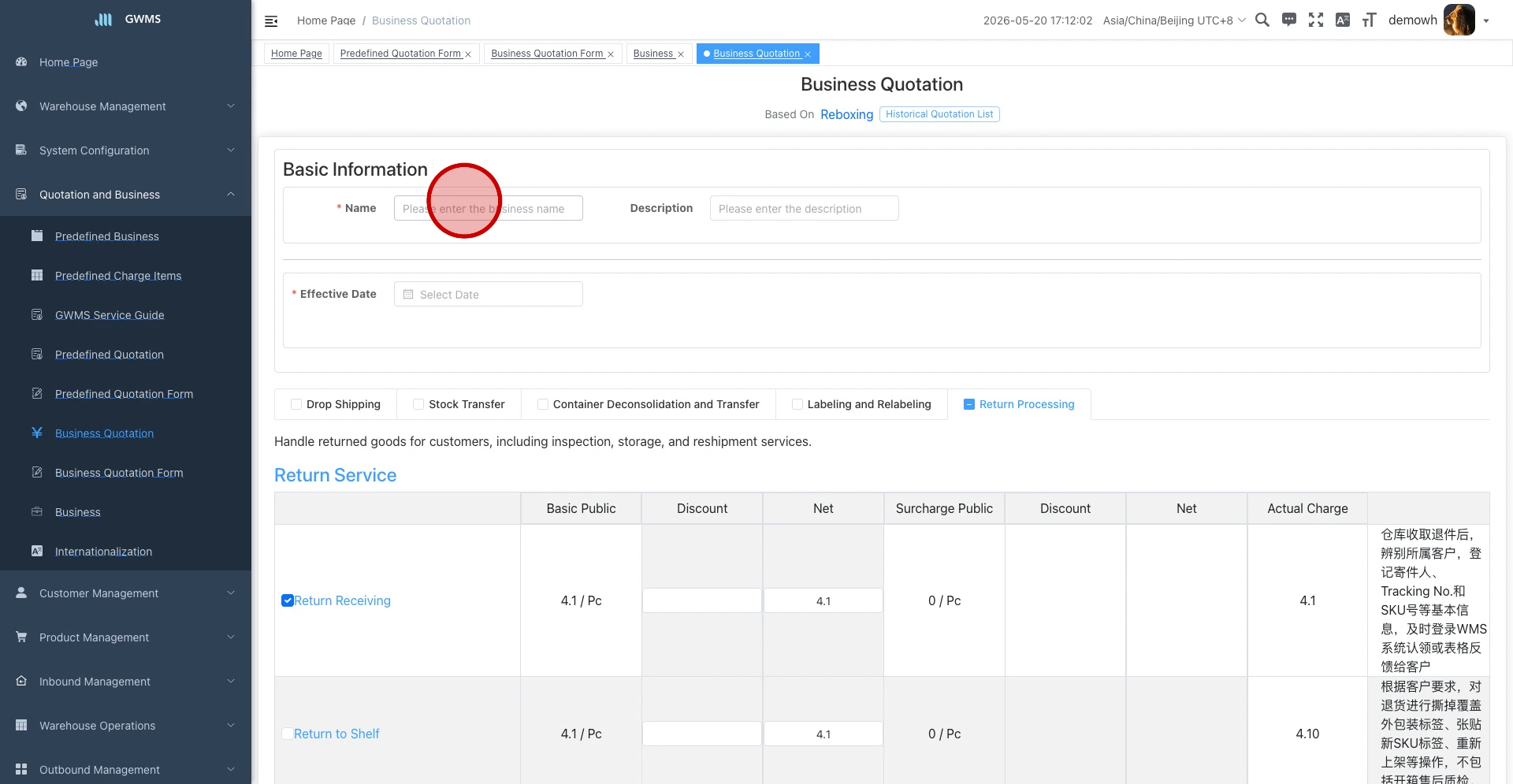
Task: Expand Product Management chevron
Action: (231, 637)
